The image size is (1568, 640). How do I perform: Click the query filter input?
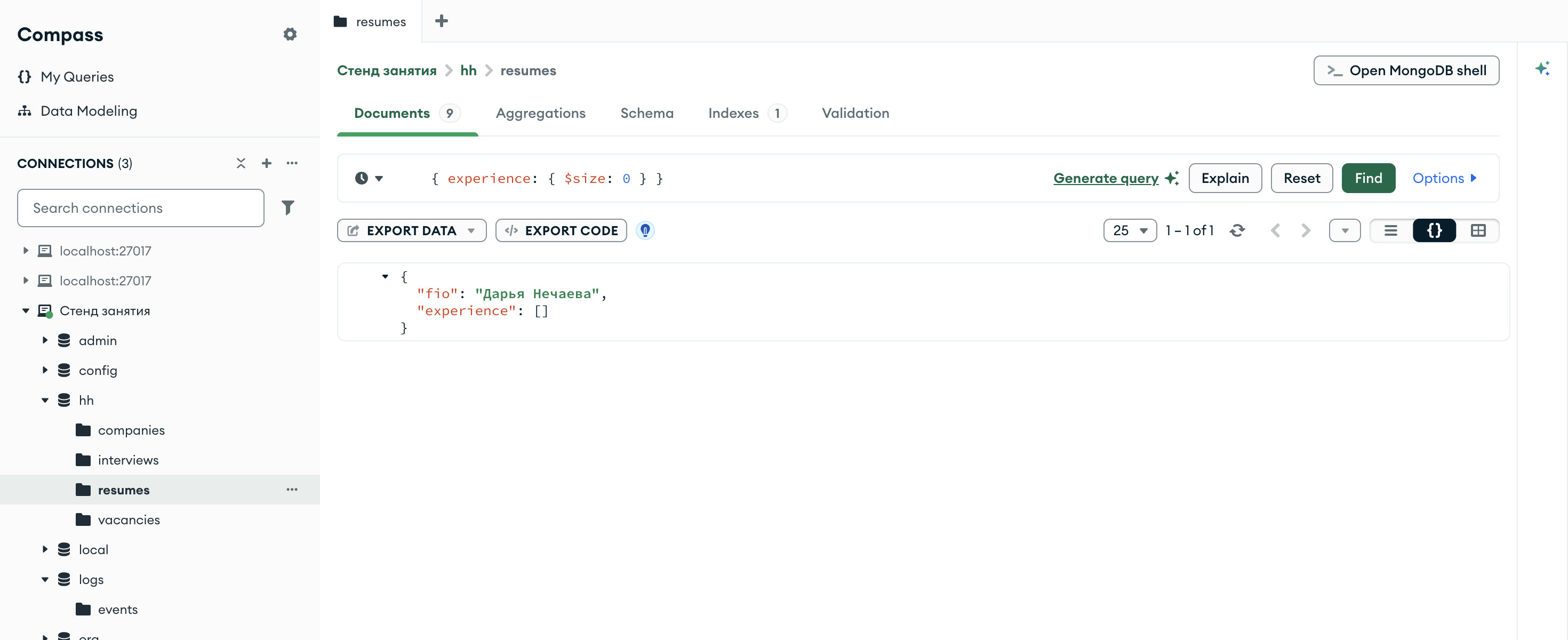[x=718, y=179]
